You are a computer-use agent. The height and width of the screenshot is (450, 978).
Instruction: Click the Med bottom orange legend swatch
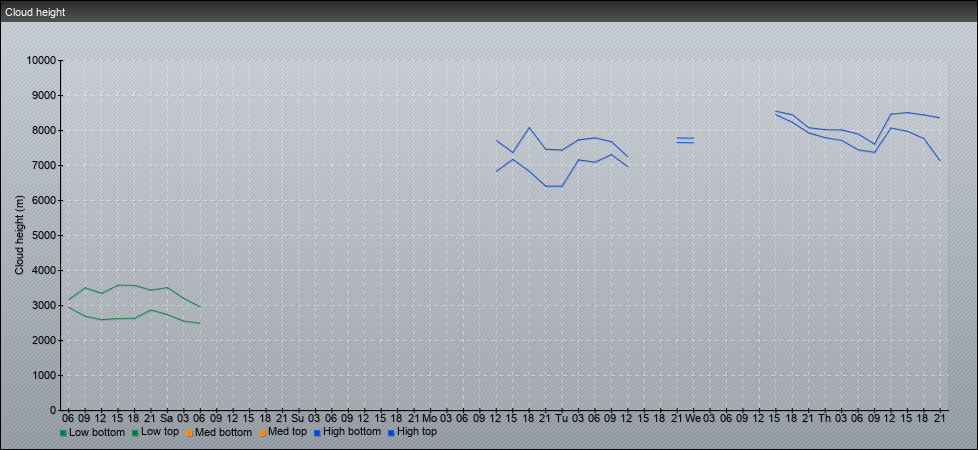(189, 433)
